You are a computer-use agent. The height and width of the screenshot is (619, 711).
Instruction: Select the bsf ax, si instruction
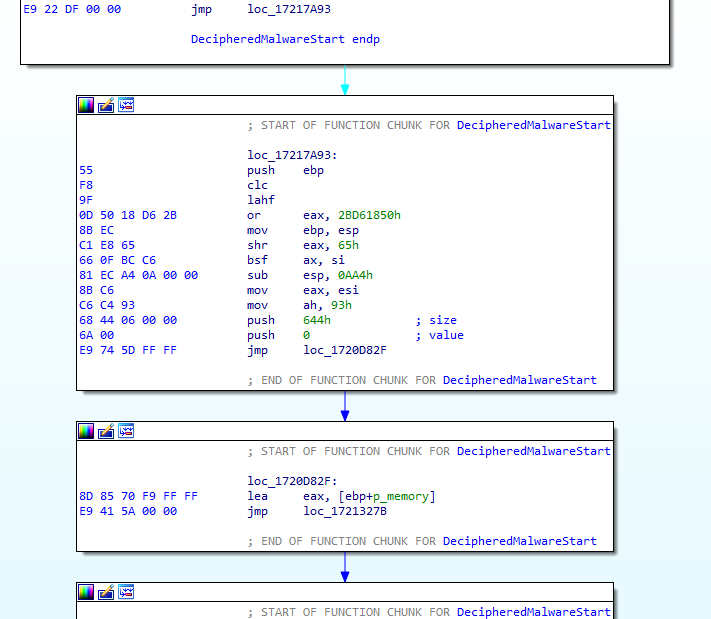pyautogui.click(x=296, y=260)
